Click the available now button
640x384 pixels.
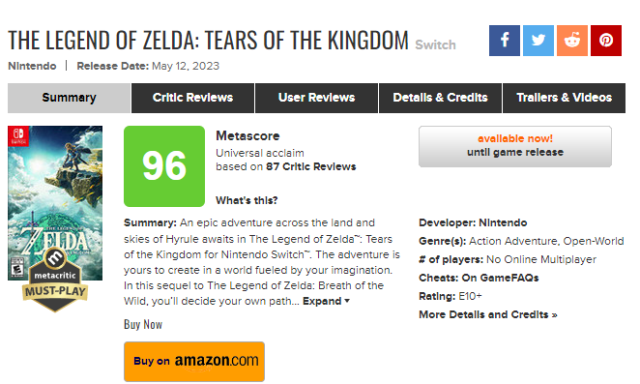coord(515,146)
